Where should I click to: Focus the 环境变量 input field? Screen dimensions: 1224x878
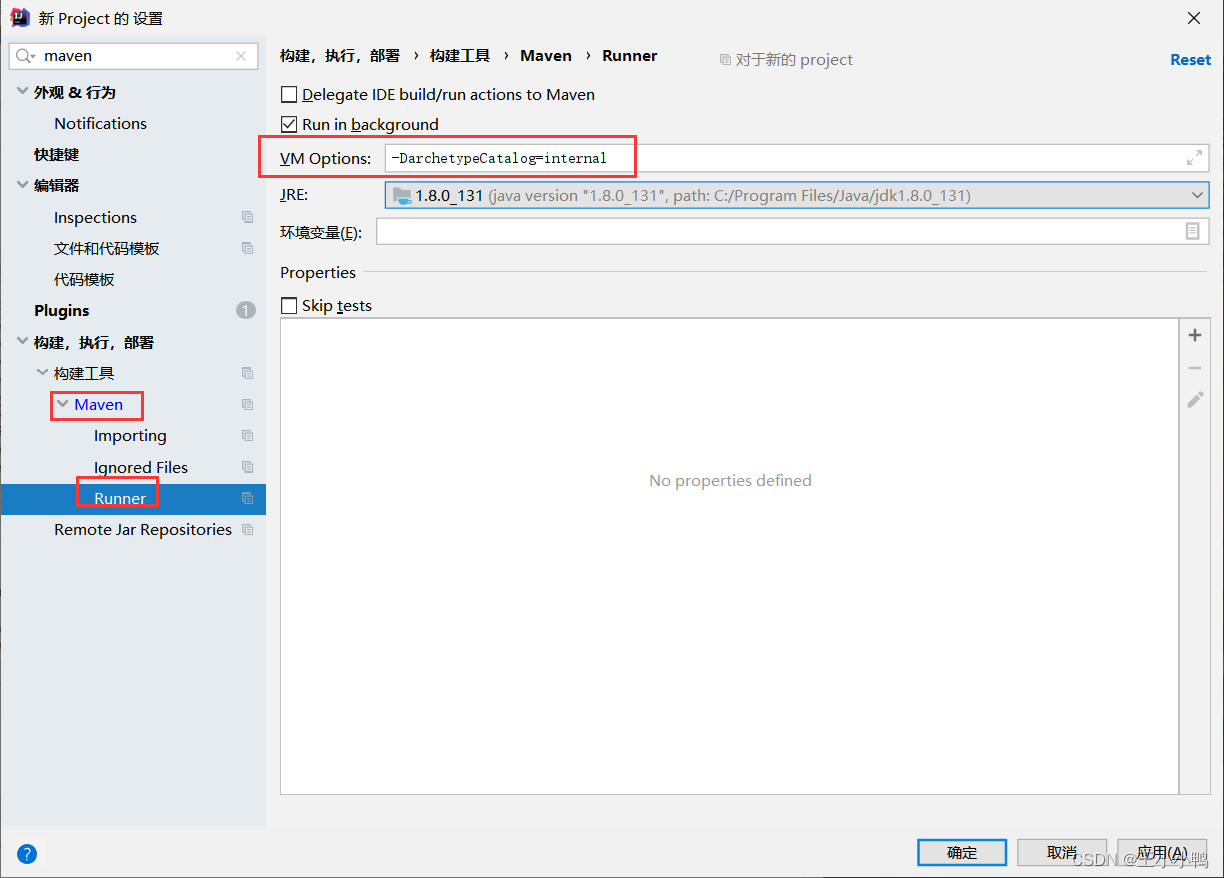(x=793, y=231)
